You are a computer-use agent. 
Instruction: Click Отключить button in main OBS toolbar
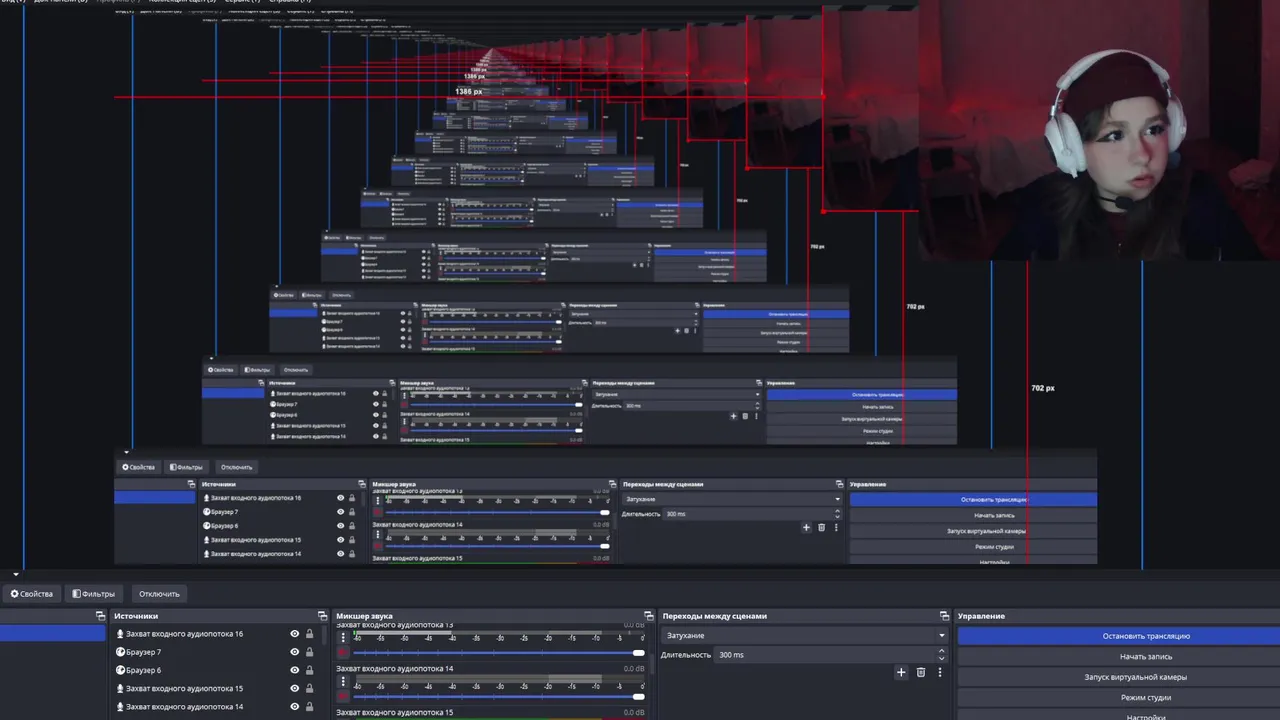(x=159, y=594)
